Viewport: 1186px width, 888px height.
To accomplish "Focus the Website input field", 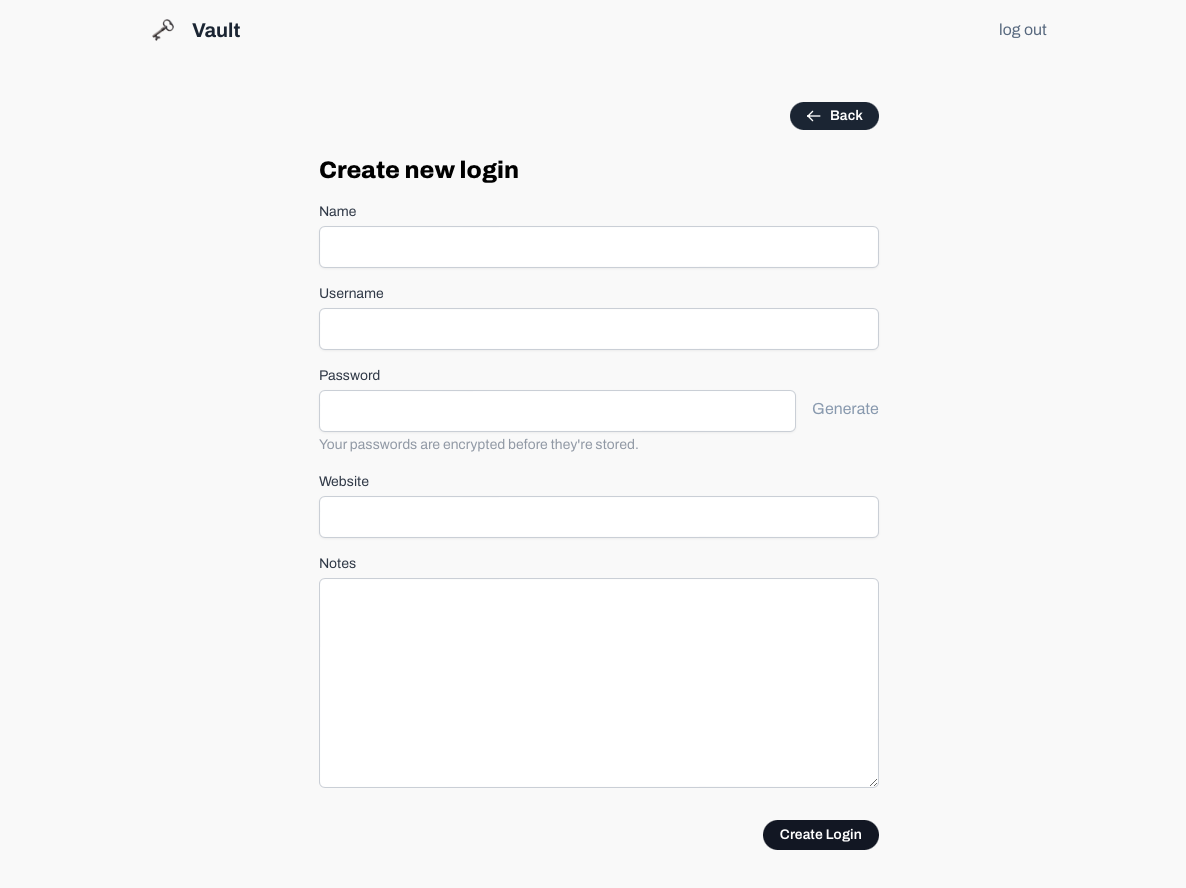I will [x=598, y=517].
